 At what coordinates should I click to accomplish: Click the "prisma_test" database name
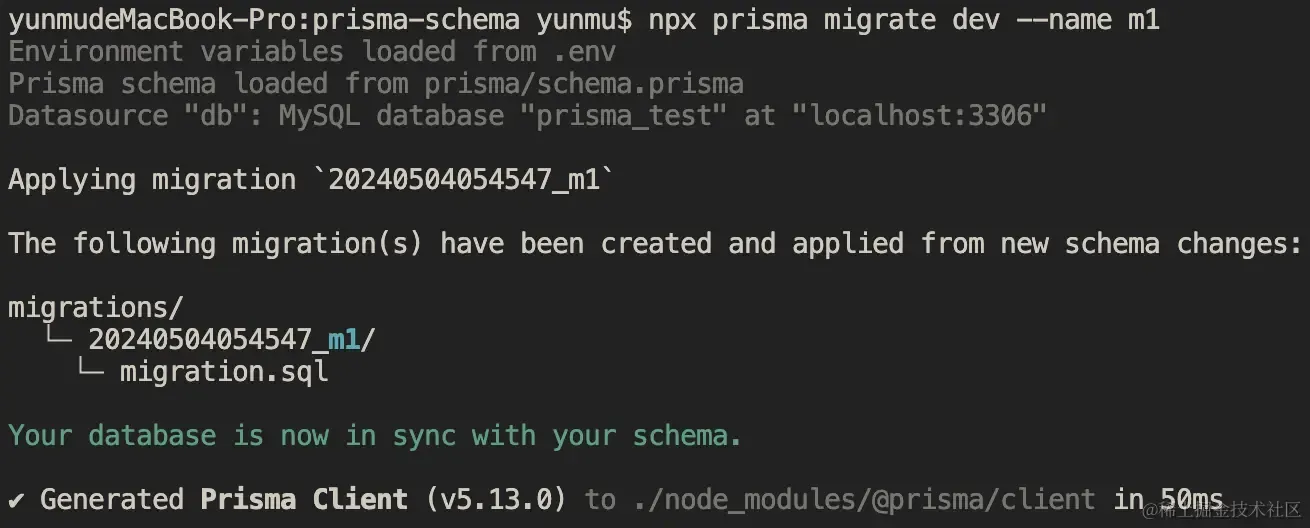tap(632, 116)
